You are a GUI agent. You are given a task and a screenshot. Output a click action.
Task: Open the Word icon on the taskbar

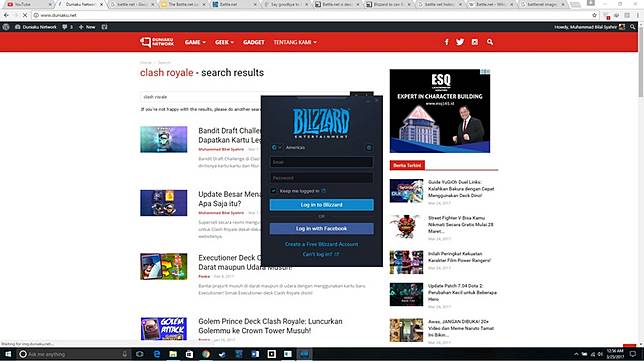pyautogui.click(x=255, y=354)
